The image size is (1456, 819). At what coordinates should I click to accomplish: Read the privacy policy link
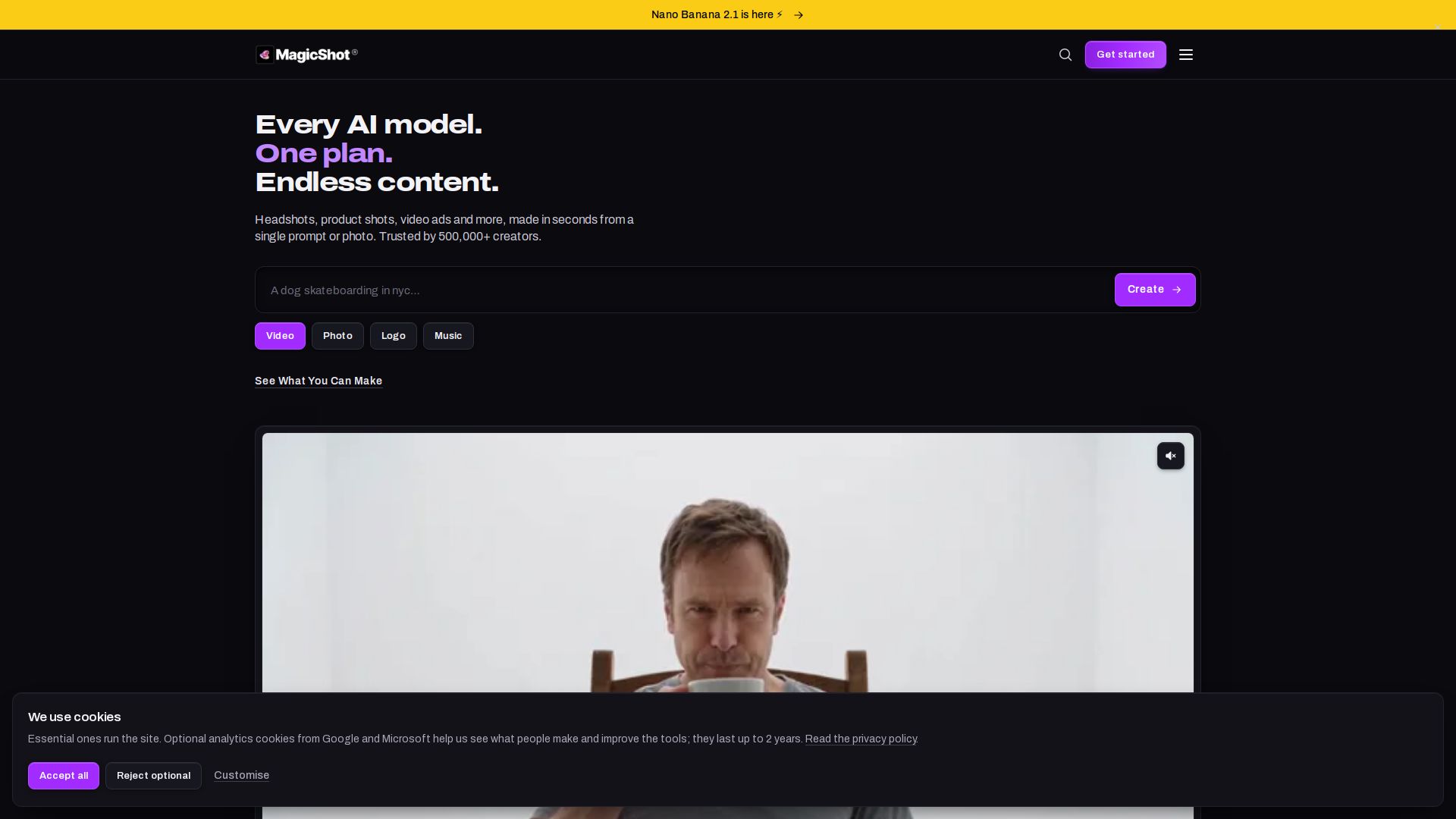[x=861, y=739]
